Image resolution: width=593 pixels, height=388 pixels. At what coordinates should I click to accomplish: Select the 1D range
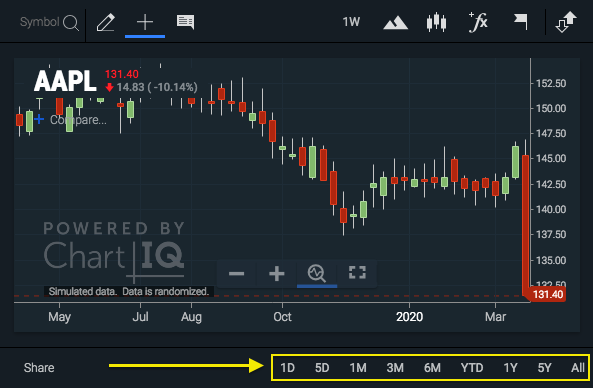point(287,368)
